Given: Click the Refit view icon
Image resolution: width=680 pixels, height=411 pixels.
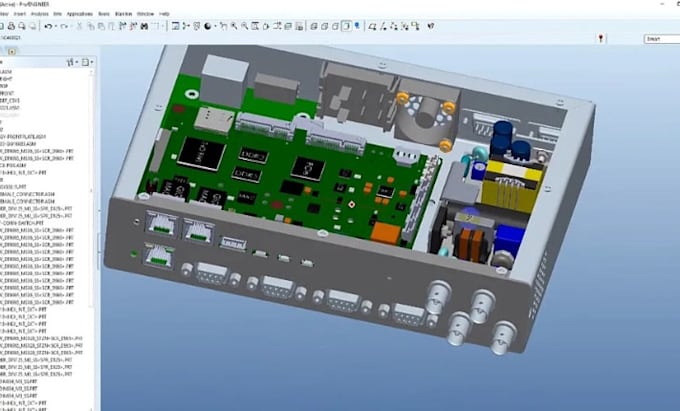Looking at the screenshot, I should [255, 26].
